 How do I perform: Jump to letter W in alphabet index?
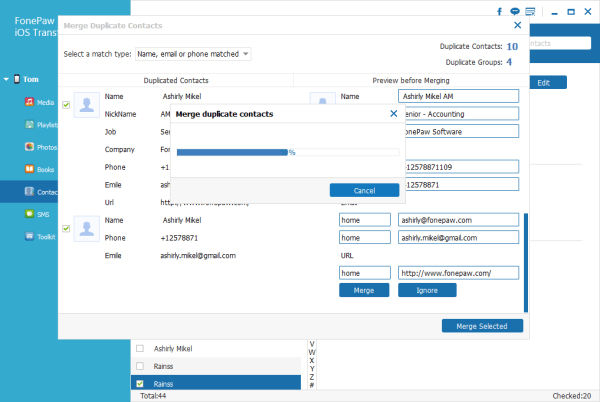tap(312, 352)
